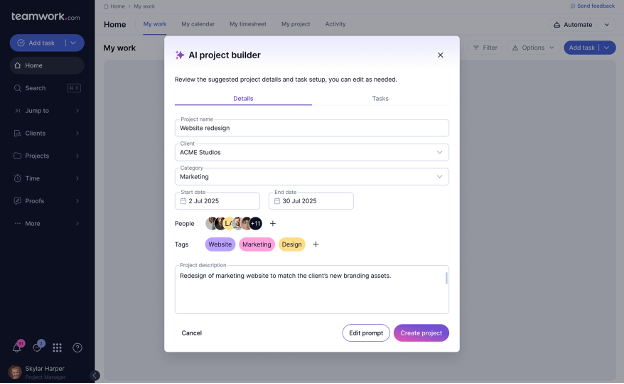
Task: Expand the sidebar Add task dropdown arrow
Action: (x=73, y=43)
